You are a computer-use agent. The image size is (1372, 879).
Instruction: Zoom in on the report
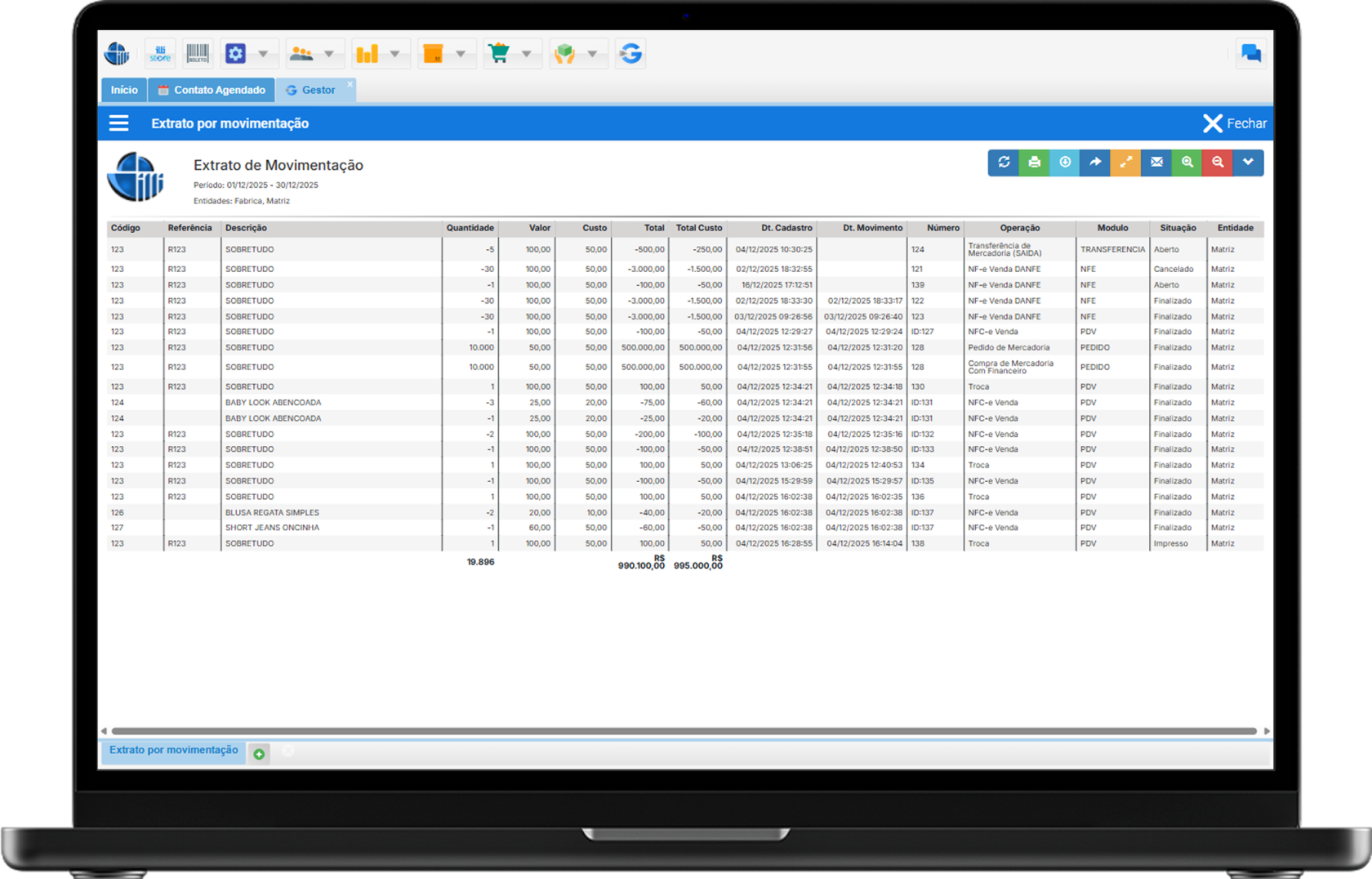click(1187, 163)
